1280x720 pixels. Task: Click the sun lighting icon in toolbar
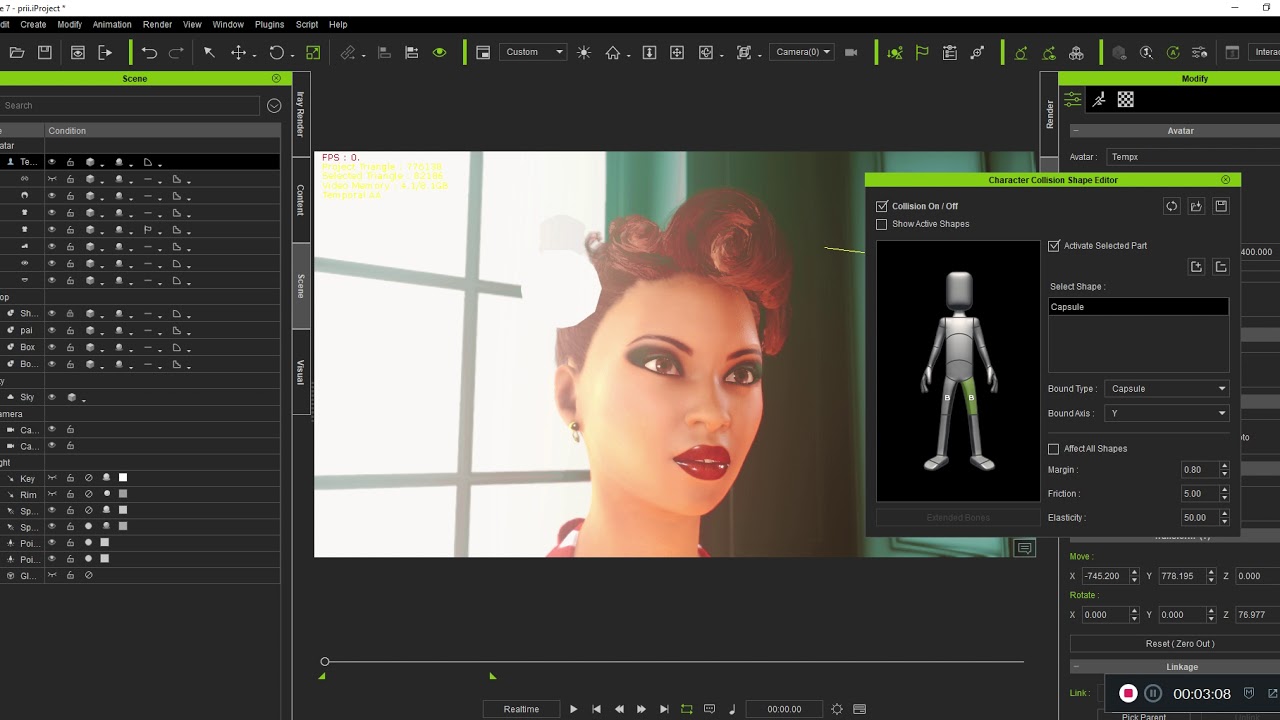coord(584,52)
